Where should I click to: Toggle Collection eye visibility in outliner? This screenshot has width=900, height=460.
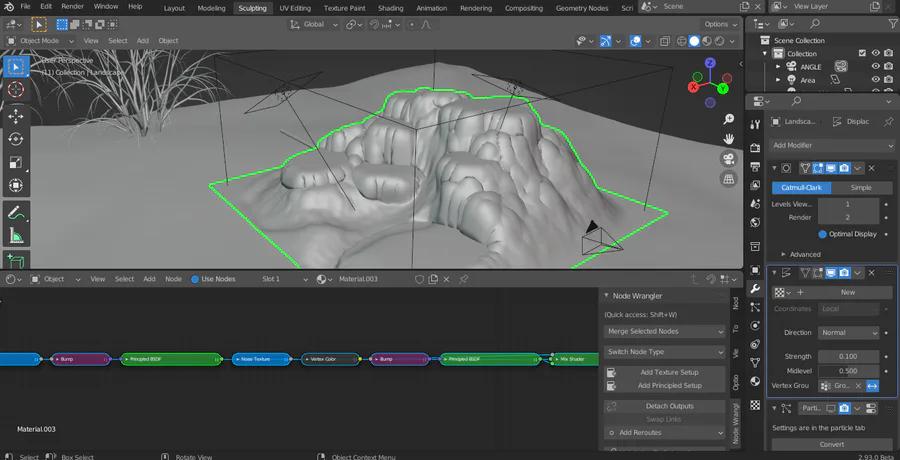[x=876, y=53]
